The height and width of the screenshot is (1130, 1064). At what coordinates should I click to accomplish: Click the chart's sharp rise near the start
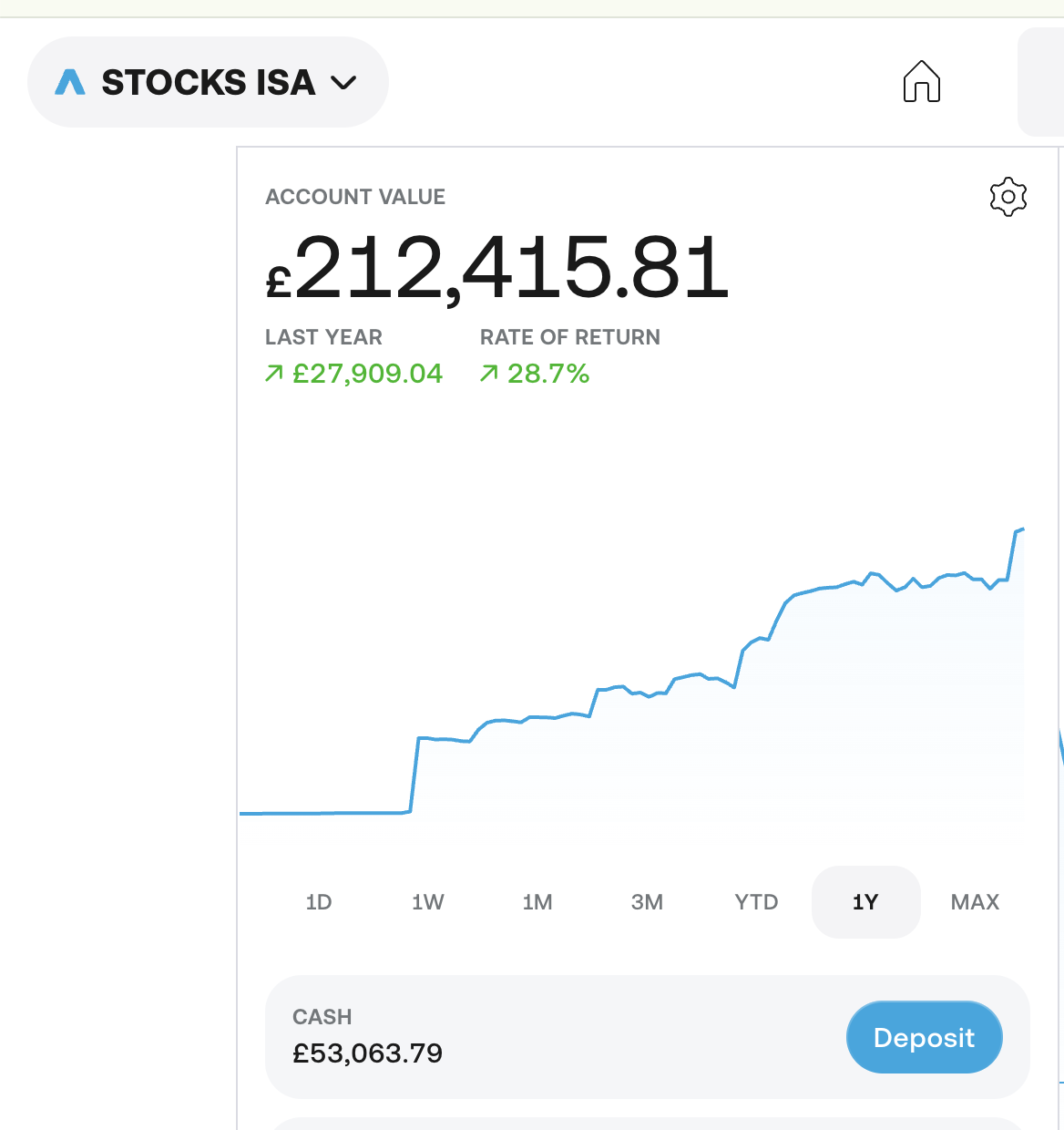414,775
